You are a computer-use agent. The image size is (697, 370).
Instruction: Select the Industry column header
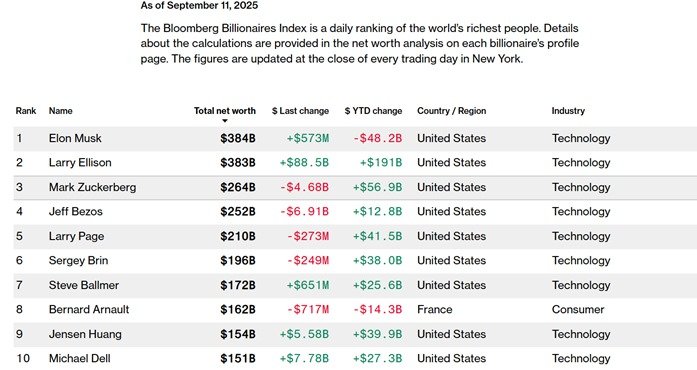point(568,111)
